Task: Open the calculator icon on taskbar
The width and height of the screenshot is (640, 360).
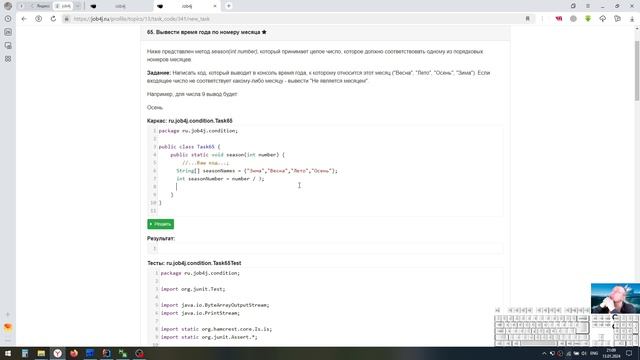Action: coord(24,353)
